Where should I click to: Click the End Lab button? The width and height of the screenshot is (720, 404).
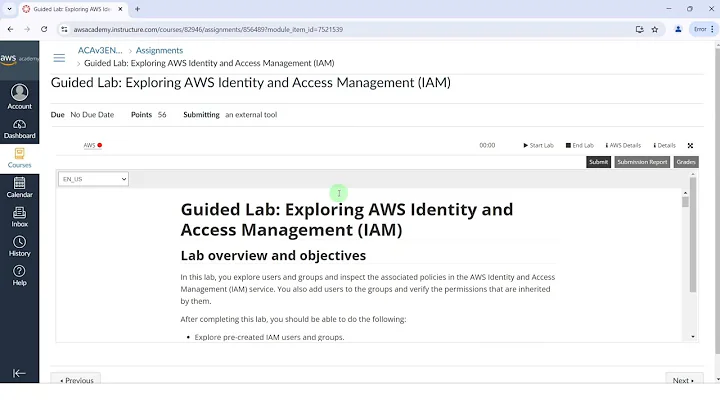coord(579,145)
